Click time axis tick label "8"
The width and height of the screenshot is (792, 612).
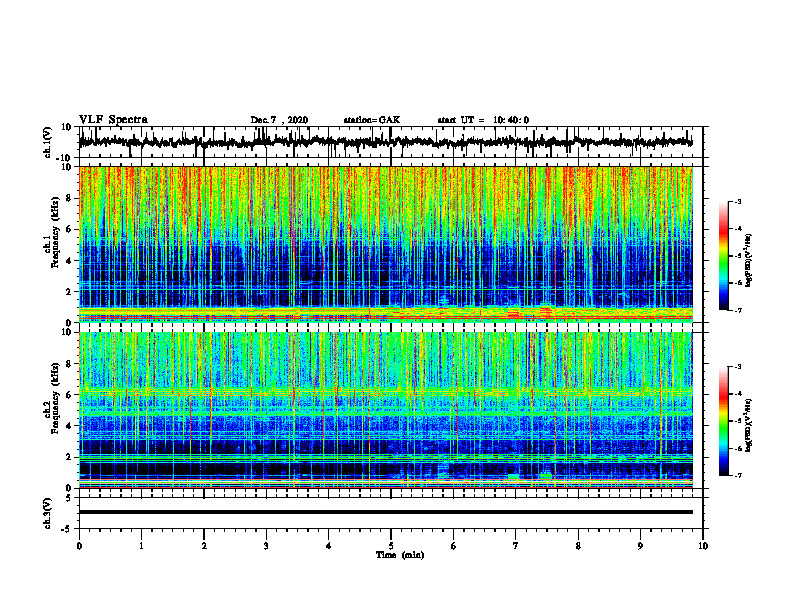578,546
